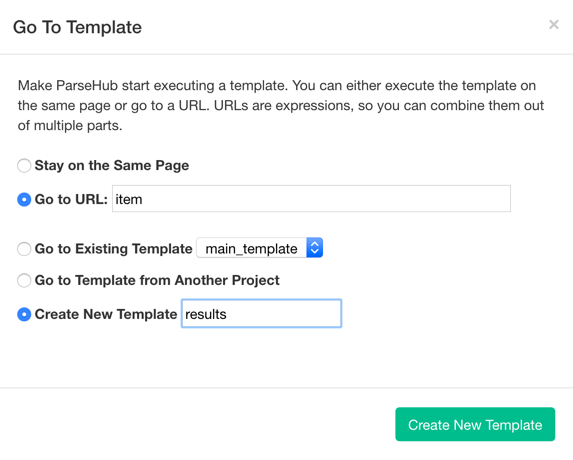This screenshot has width=573, height=460.
Task: Click the Stay on the Same Page label
Action: (112, 166)
